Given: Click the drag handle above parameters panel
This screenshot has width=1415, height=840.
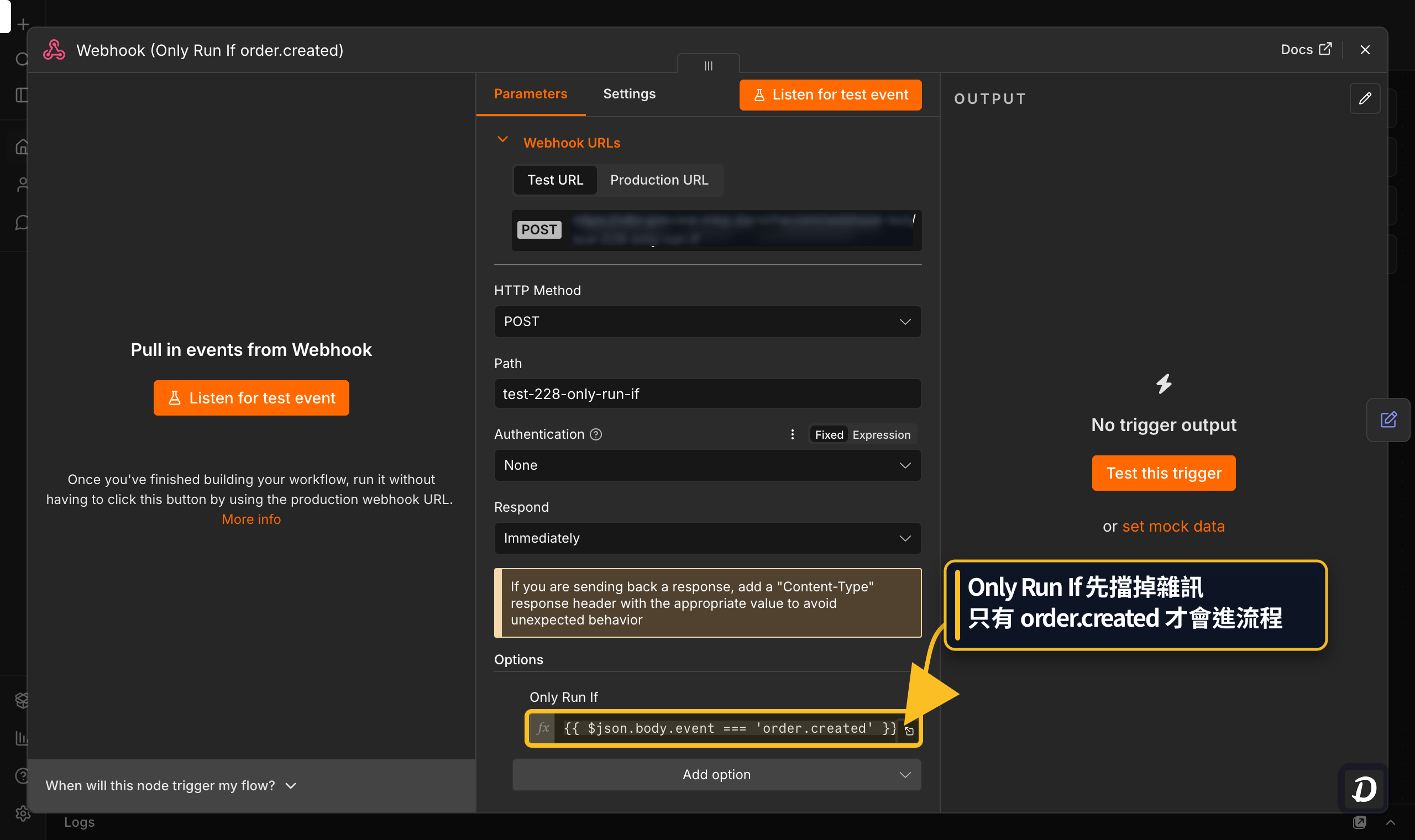Looking at the screenshot, I should coord(708,65).
